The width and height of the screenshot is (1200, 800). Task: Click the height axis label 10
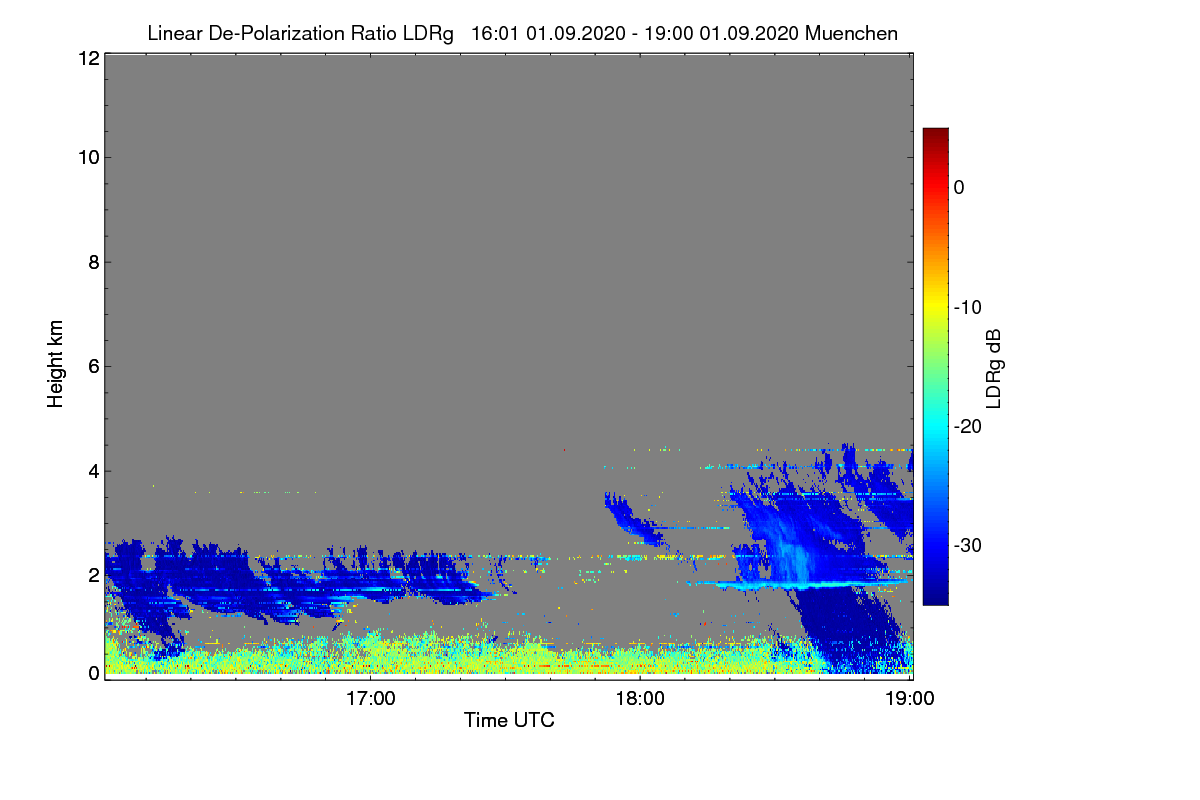coord(88,157)
